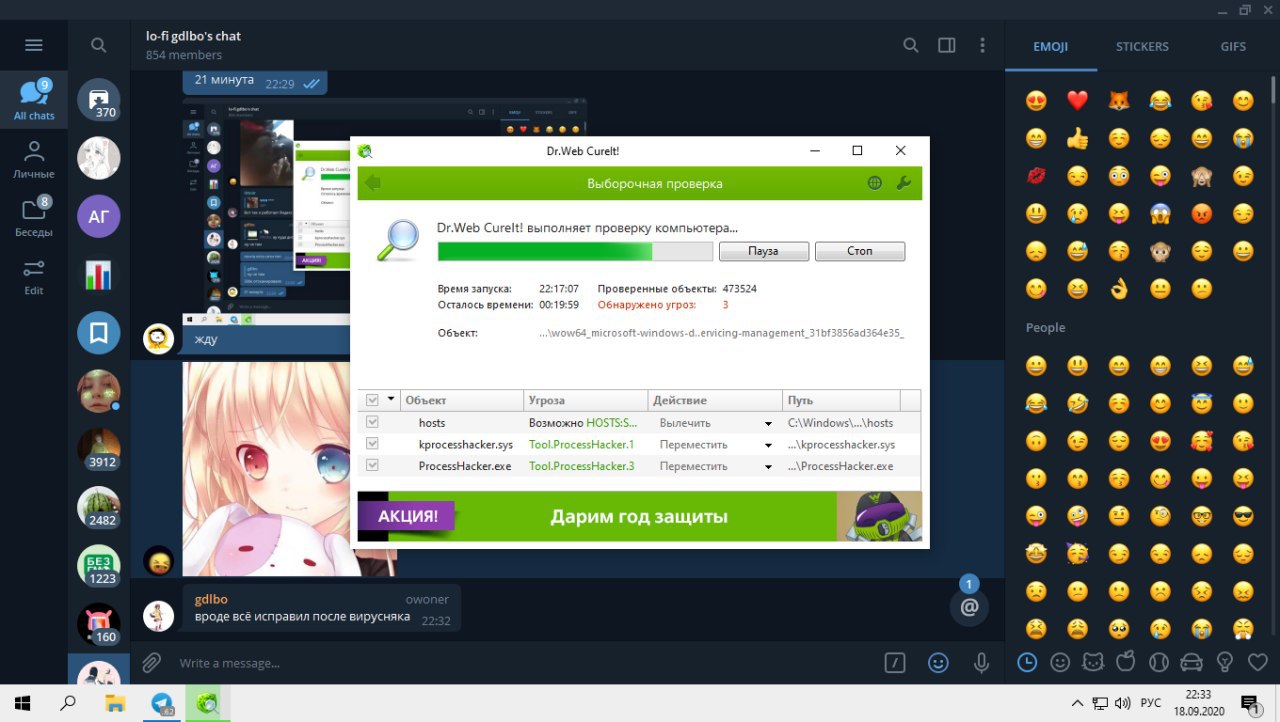Open action dropdown for kprocesshacker.sys row
The image size is (1280, 722).
[x=768, y=445]
